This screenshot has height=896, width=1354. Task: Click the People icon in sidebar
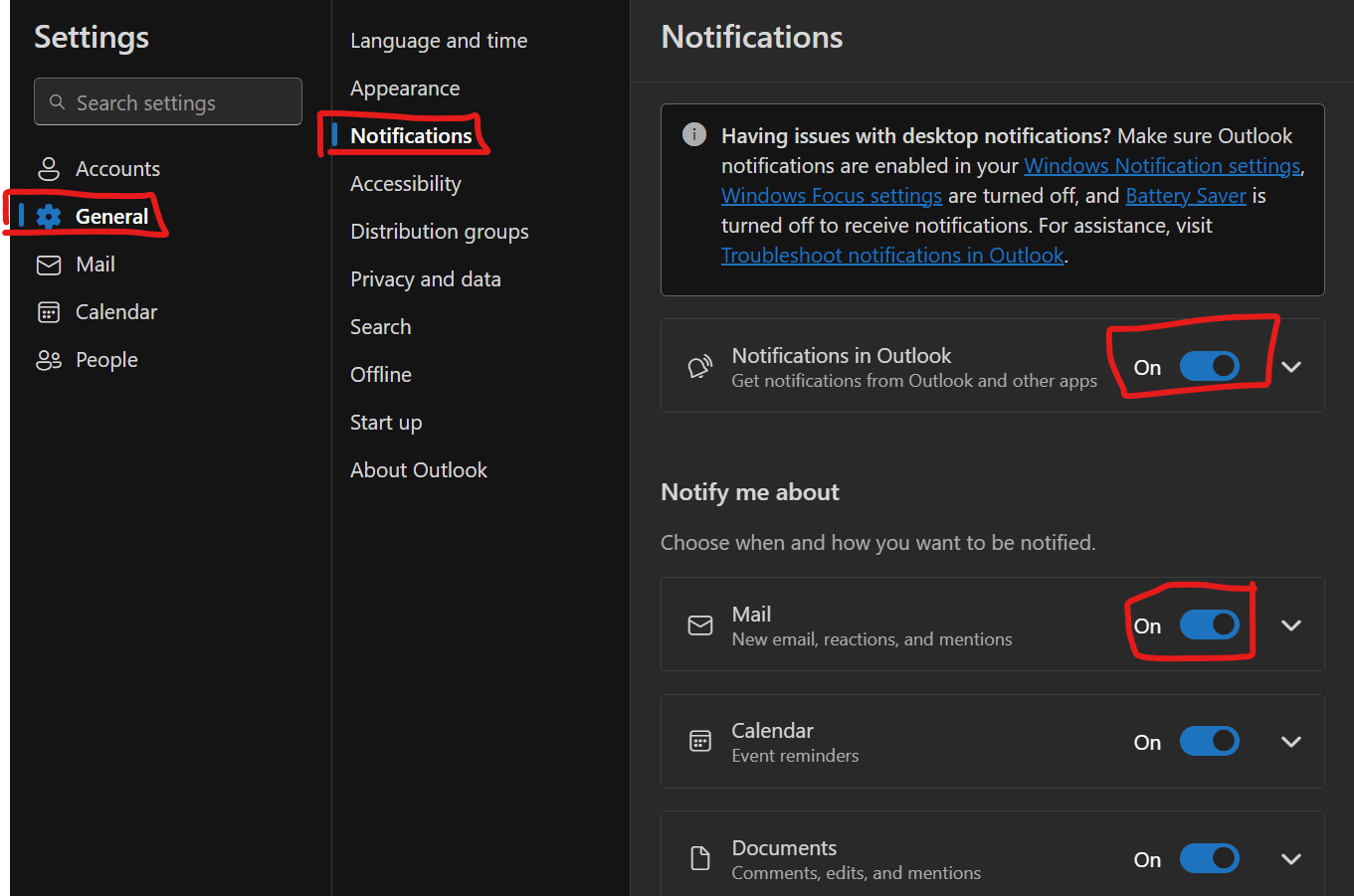pos(48,360)
